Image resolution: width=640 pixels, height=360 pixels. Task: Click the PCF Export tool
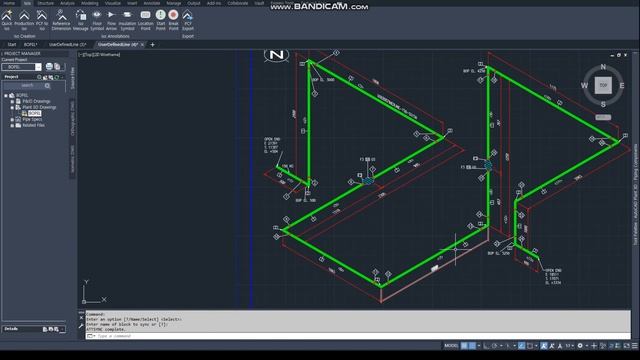pos(188,20)
